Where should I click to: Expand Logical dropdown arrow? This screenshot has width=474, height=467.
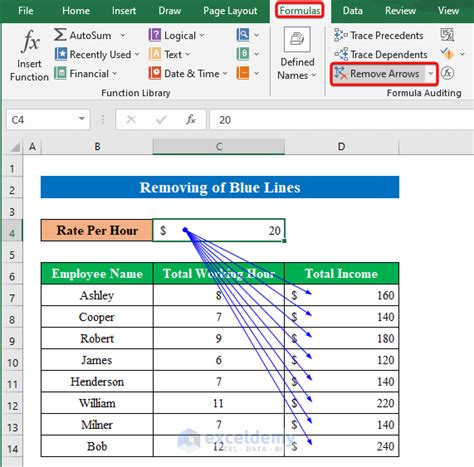[x=202, y=35]
